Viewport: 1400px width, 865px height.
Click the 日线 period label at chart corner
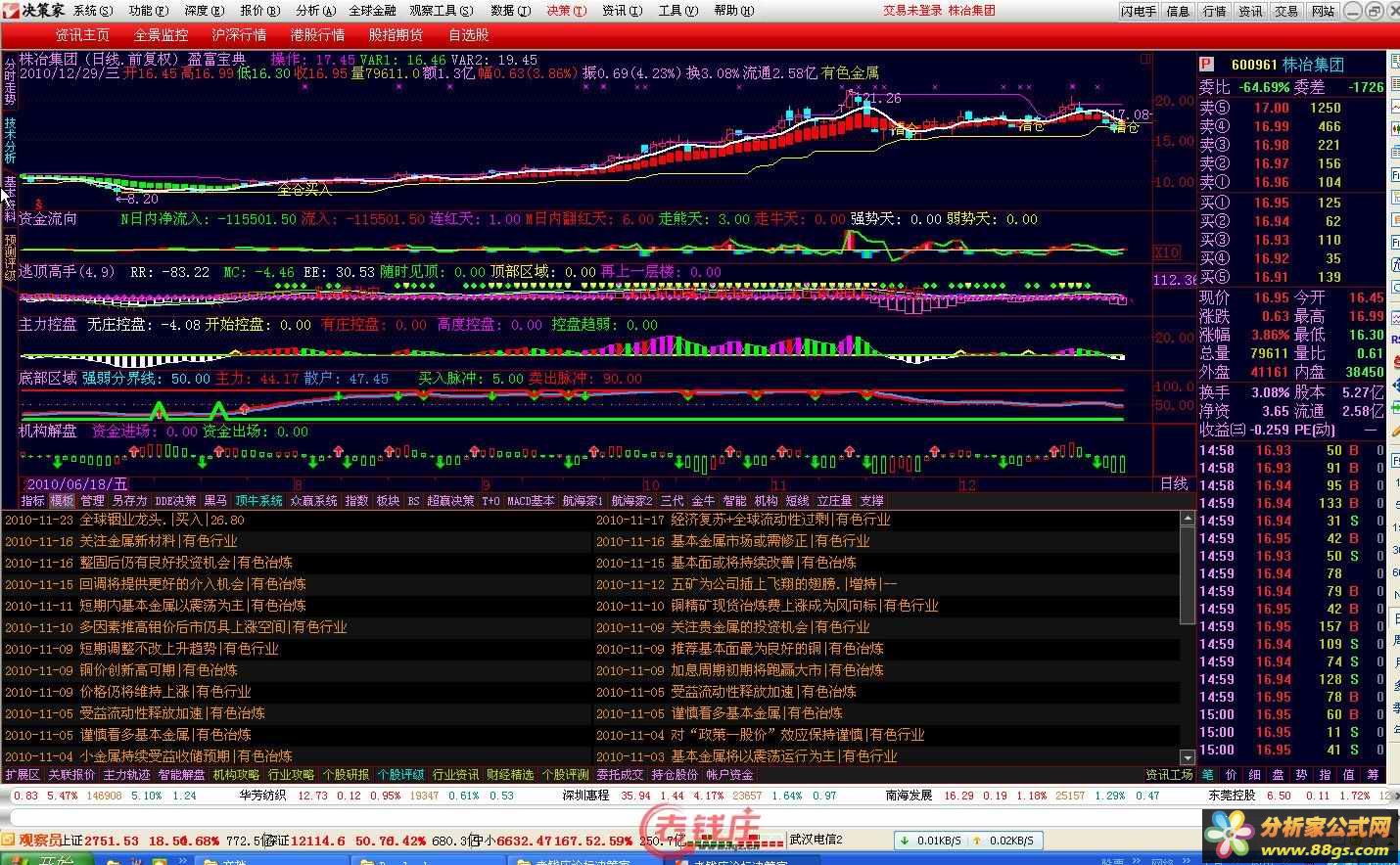coord(1174,483)
